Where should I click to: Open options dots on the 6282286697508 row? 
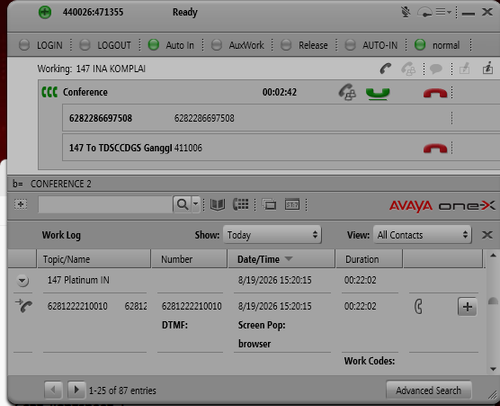pyautogui.click(x=452, y=118)
